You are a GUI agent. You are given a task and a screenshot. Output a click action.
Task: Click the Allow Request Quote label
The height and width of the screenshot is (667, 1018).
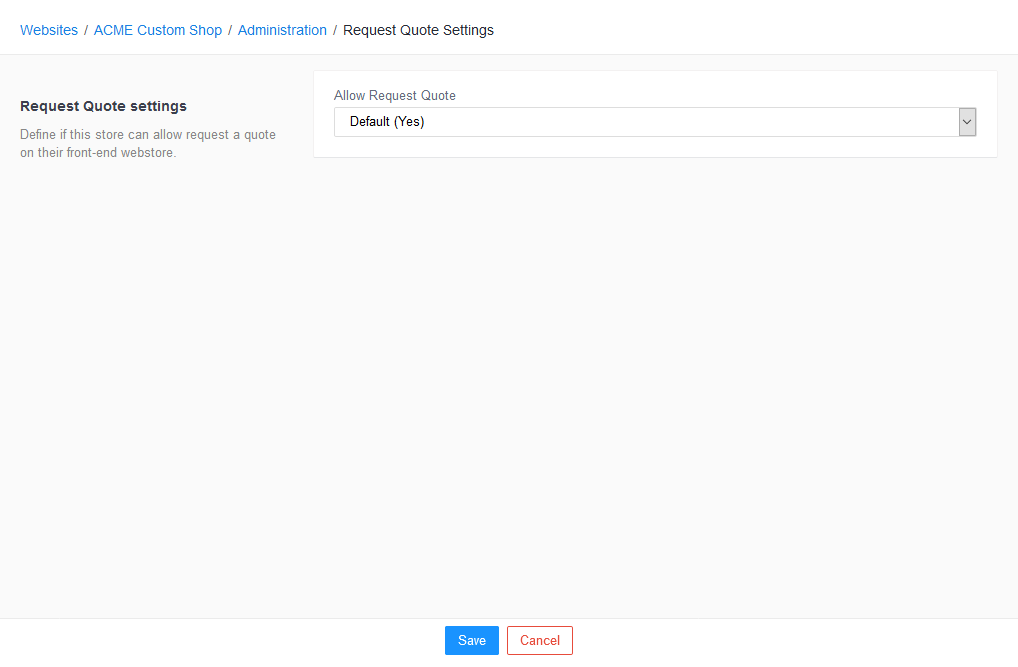point(394,95)
